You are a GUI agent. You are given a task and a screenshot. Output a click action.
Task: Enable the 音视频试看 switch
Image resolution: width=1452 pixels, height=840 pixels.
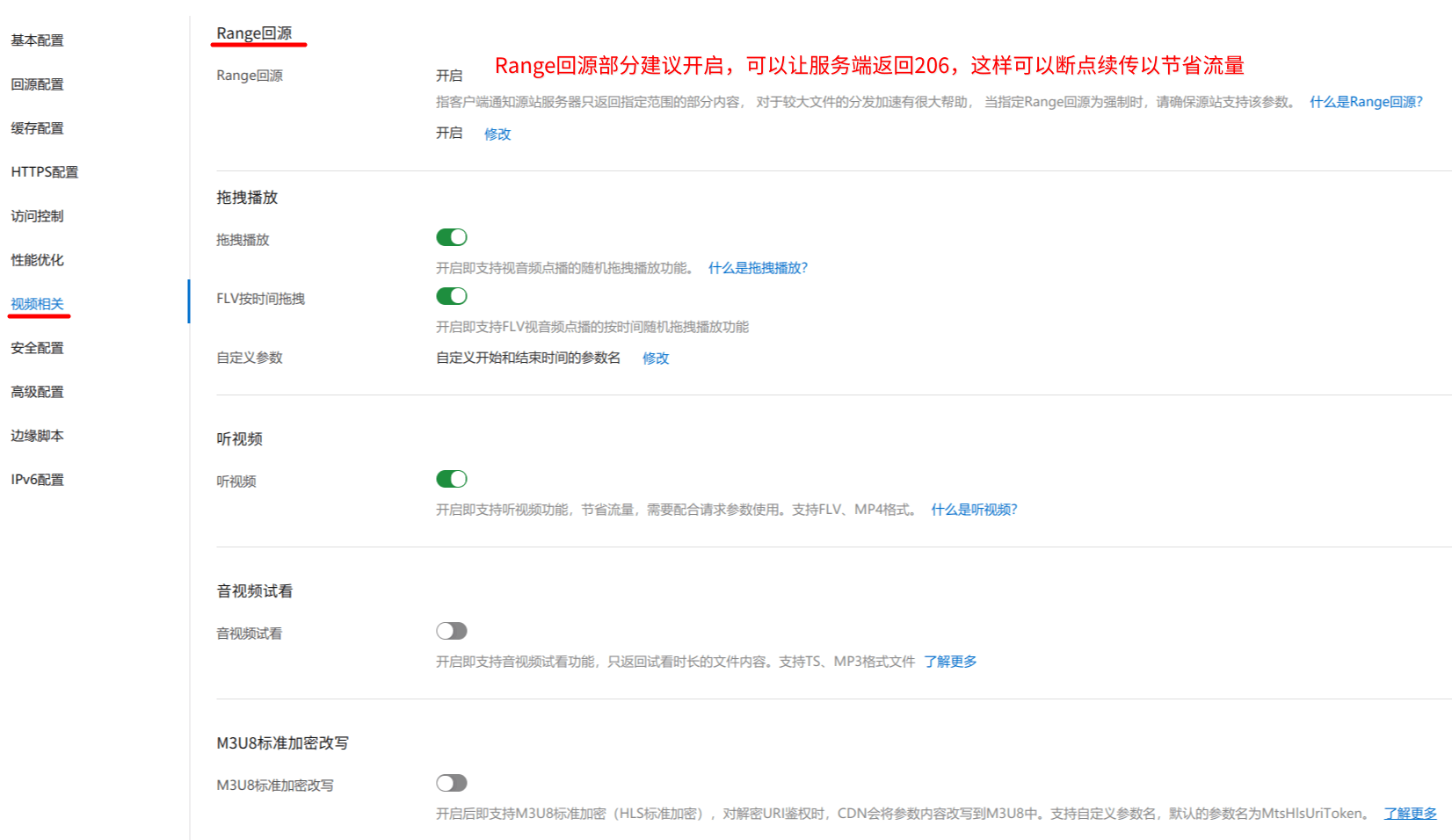452,631
